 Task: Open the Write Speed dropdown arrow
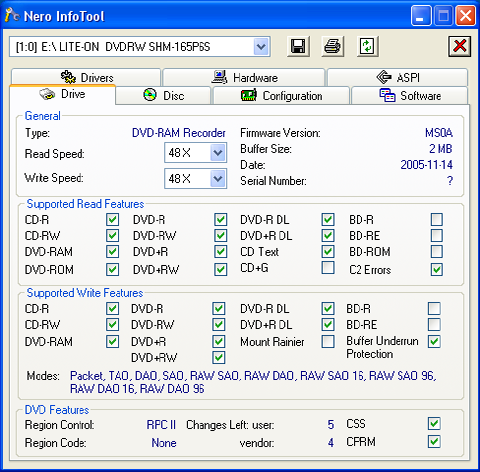click(218, 179)
